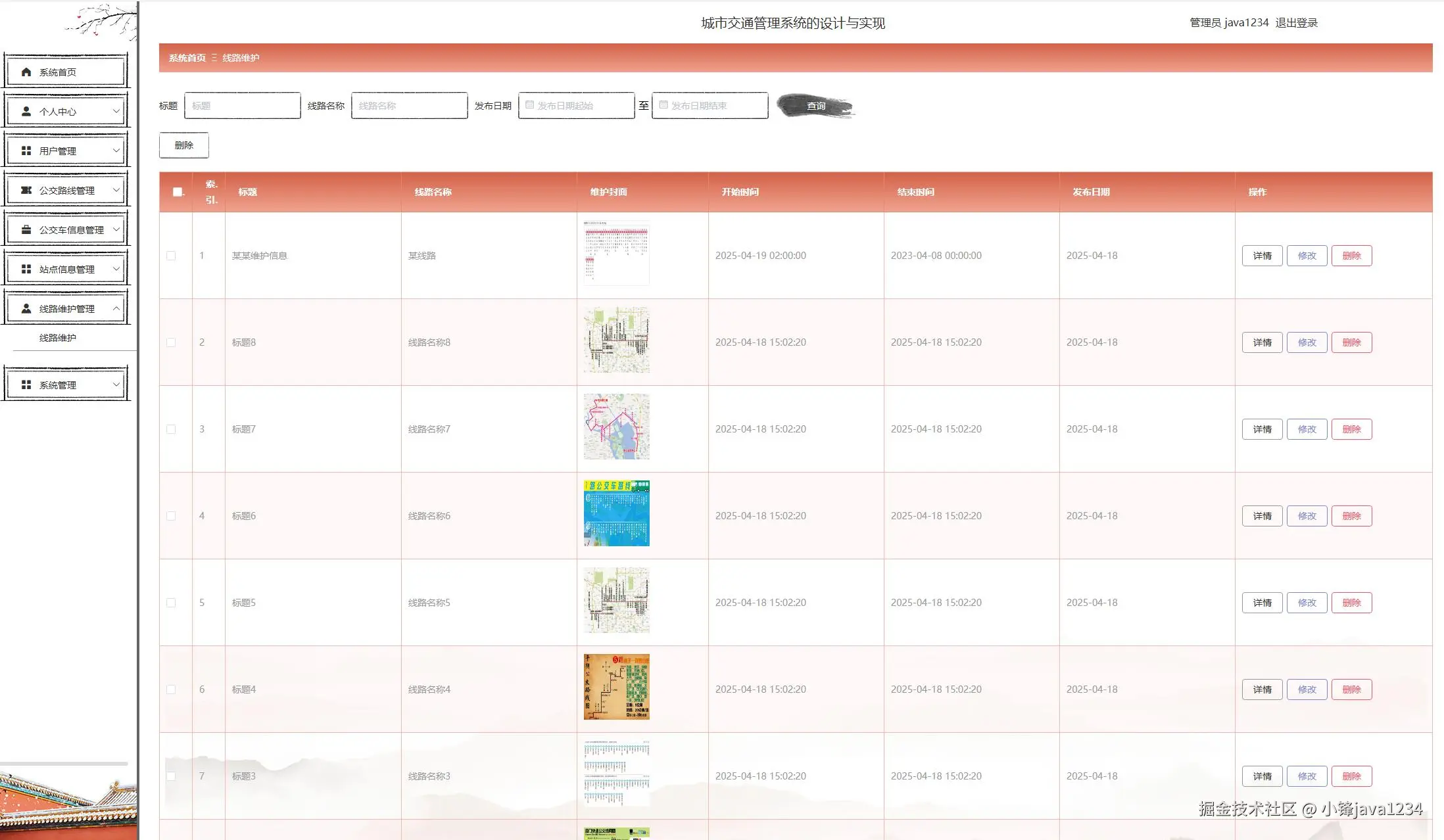Click 删除 for 标题4 row

[1352, 689]
